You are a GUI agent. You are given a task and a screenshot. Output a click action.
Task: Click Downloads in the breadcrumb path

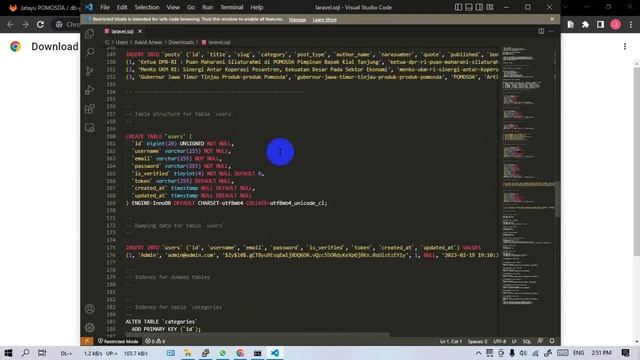point(181,42)
